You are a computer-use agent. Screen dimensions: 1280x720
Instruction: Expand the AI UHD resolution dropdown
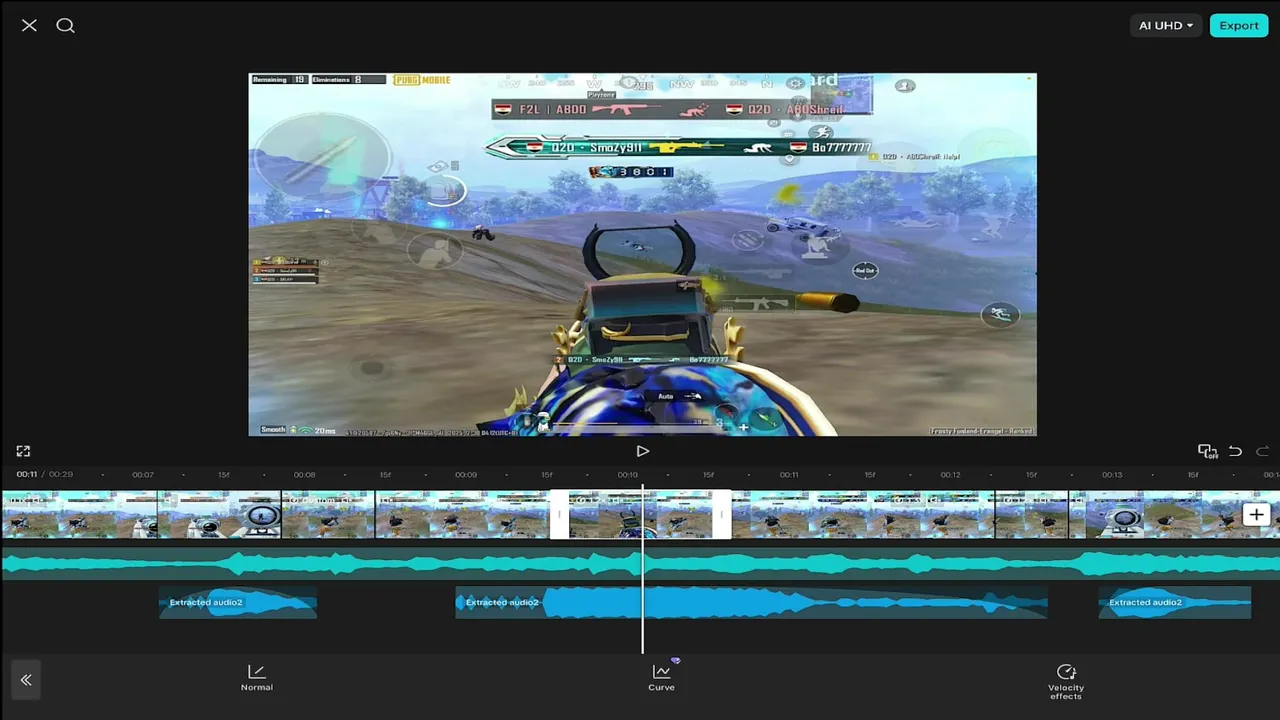(1166, 25)
